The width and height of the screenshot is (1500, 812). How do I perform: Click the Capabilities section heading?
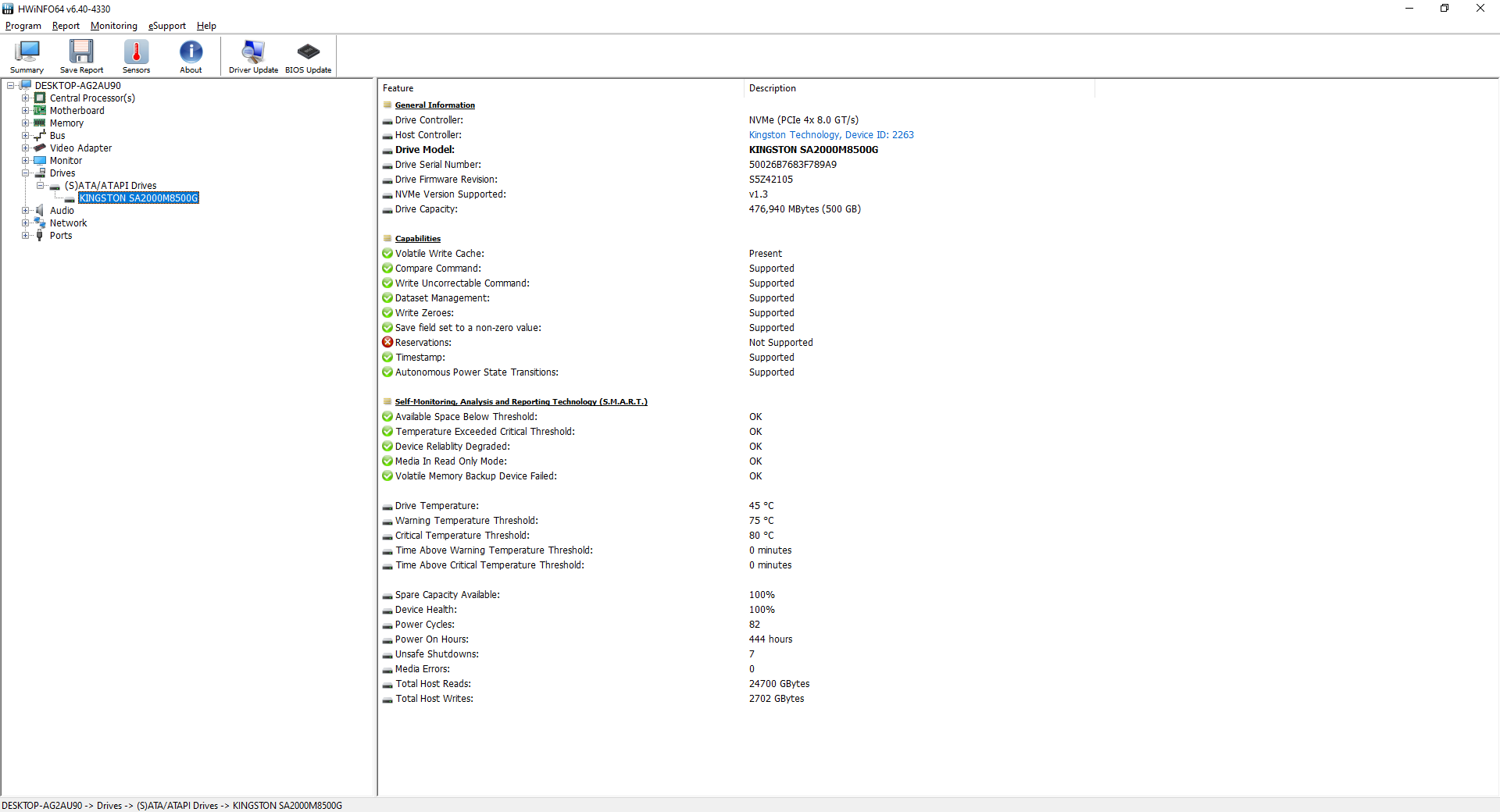[418, 239]
